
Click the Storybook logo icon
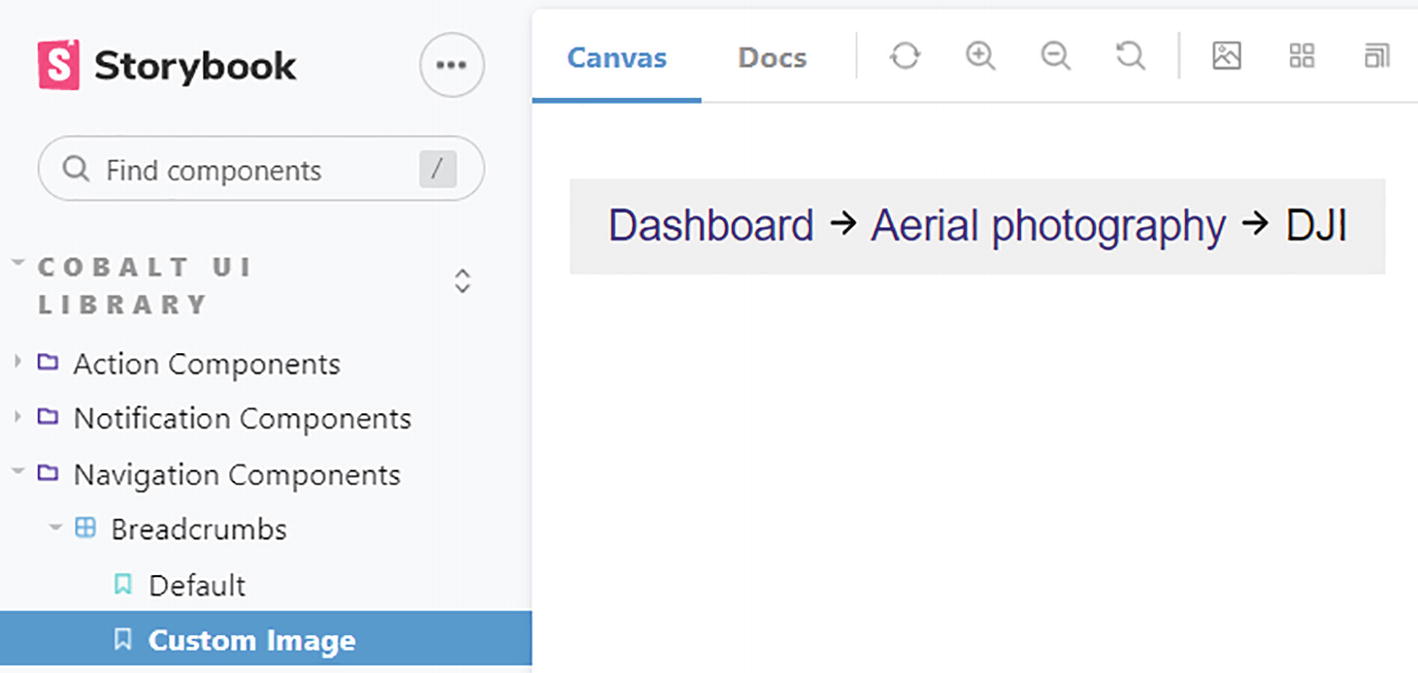click(58, 65)
